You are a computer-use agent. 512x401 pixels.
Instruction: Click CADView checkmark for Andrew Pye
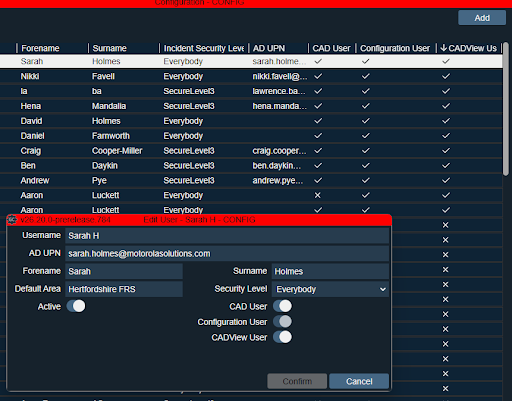(x=446, y=180)
